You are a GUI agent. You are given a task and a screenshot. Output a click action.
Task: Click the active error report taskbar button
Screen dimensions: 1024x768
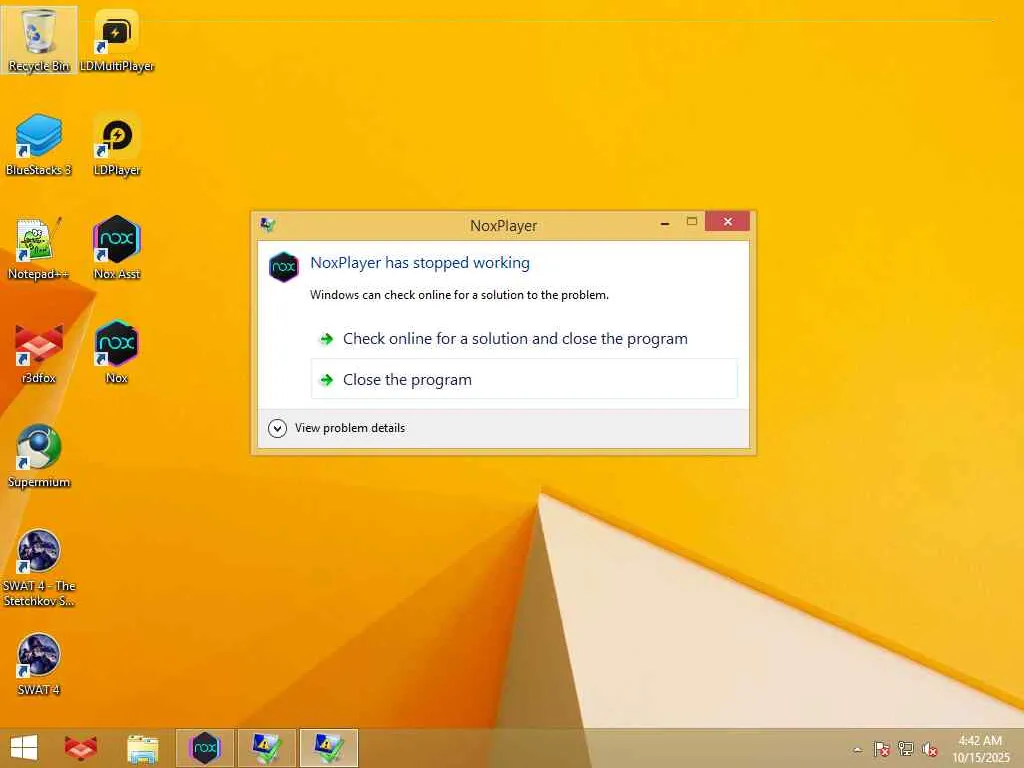[328, 748]
